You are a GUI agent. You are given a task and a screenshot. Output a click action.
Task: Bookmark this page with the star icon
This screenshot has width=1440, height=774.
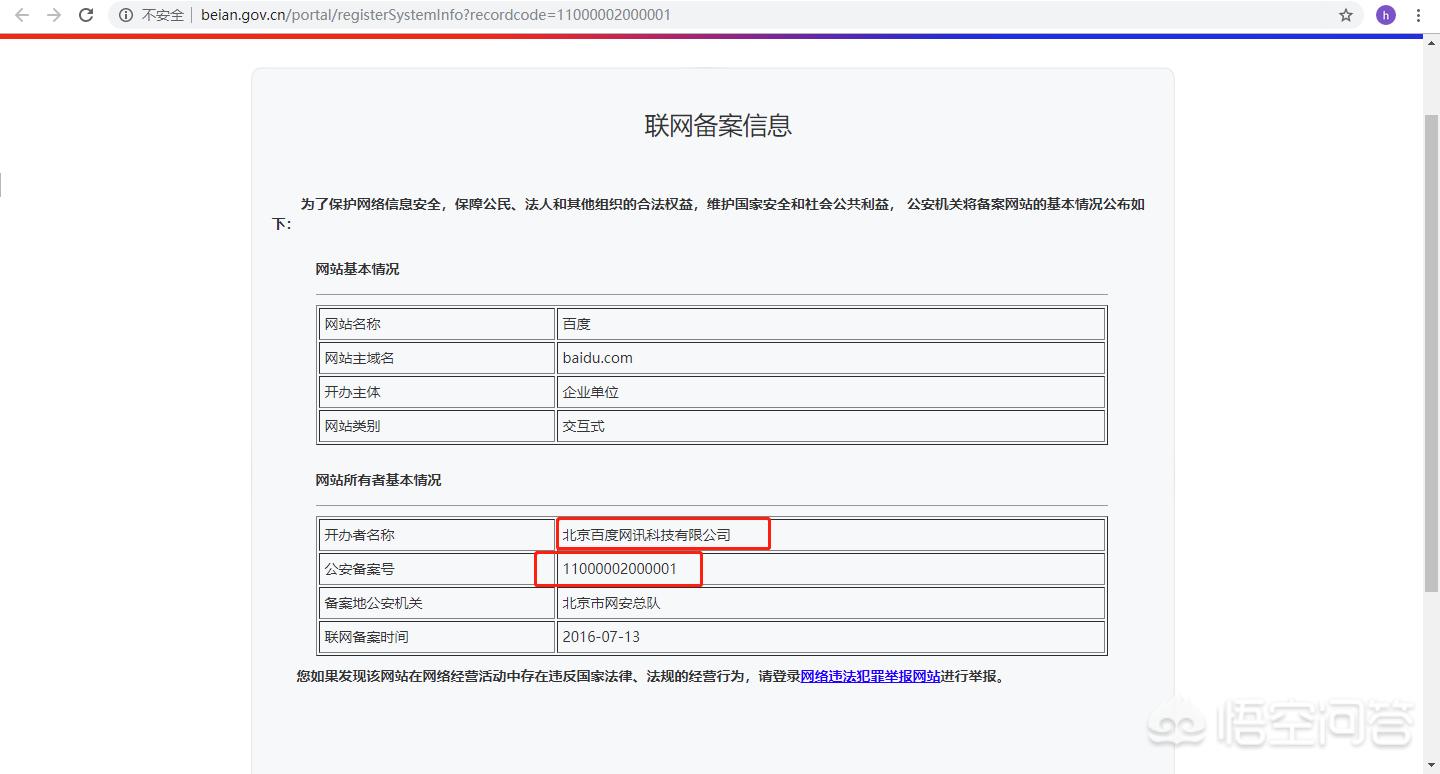(x=1346, y=15)
